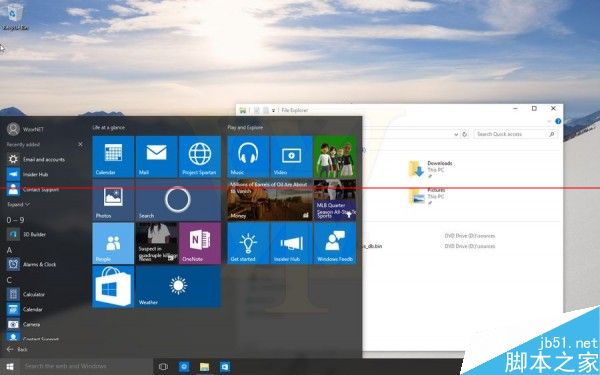Refresh the File Explorer view
Image resolution: width=600 pixels, height=375 pixels.
click(x=465, y=134)
